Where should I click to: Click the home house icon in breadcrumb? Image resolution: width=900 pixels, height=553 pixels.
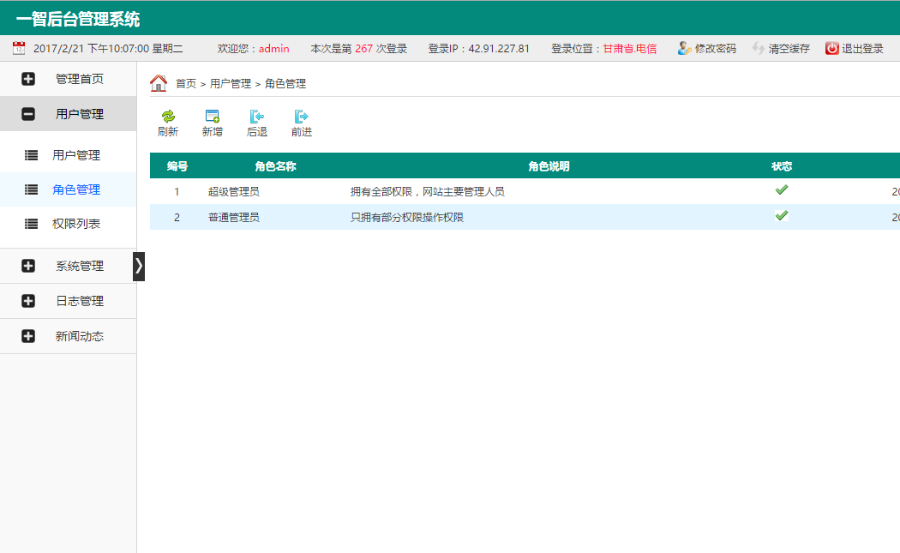click(158, 83)
